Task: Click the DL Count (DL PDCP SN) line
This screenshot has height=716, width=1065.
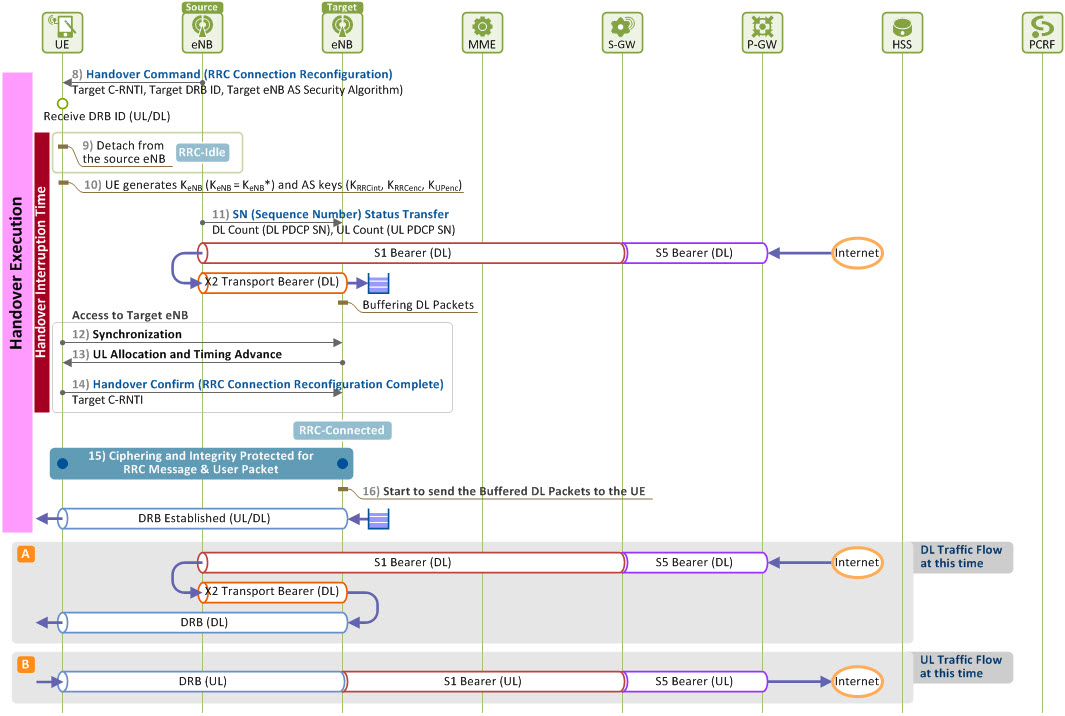Action: click(x=333, y=230)
